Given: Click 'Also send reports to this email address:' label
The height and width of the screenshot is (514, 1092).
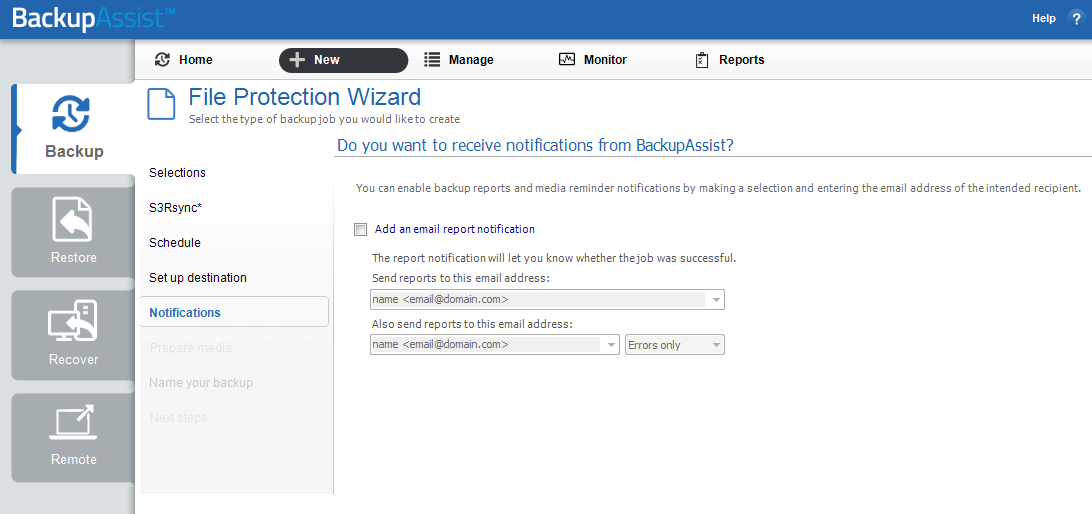Looking at the screenshot, I should pyautogui.click(x=472, y=324).
